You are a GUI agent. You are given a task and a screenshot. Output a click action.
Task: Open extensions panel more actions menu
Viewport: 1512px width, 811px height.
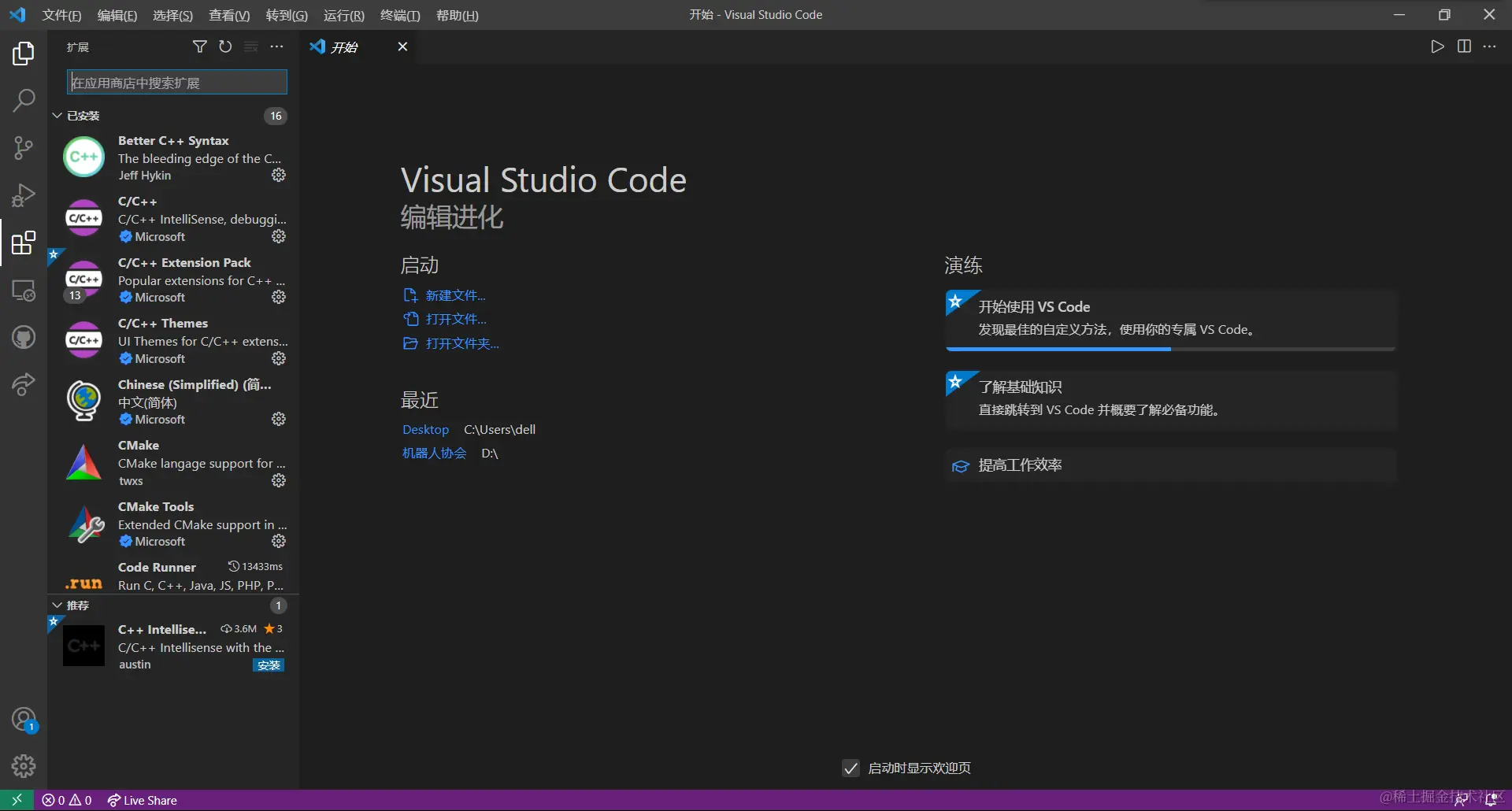pos(276,46)
